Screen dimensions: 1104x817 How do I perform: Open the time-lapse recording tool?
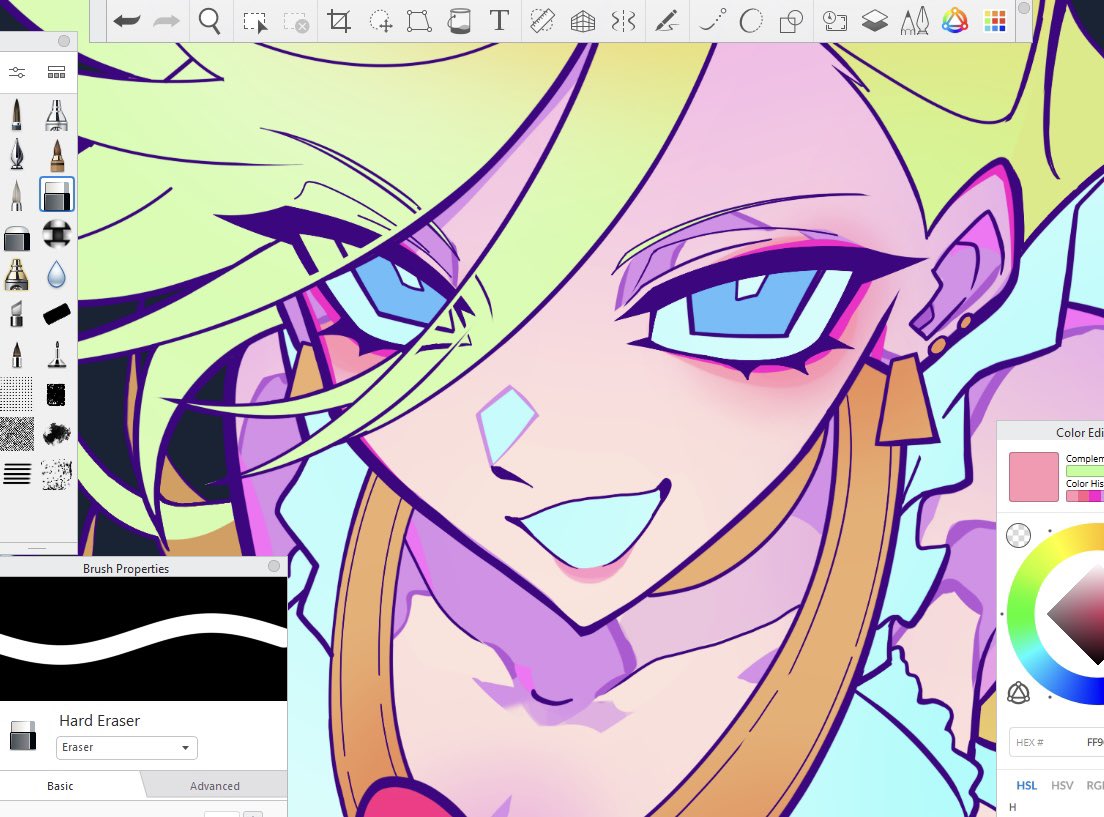pos(834,21)
